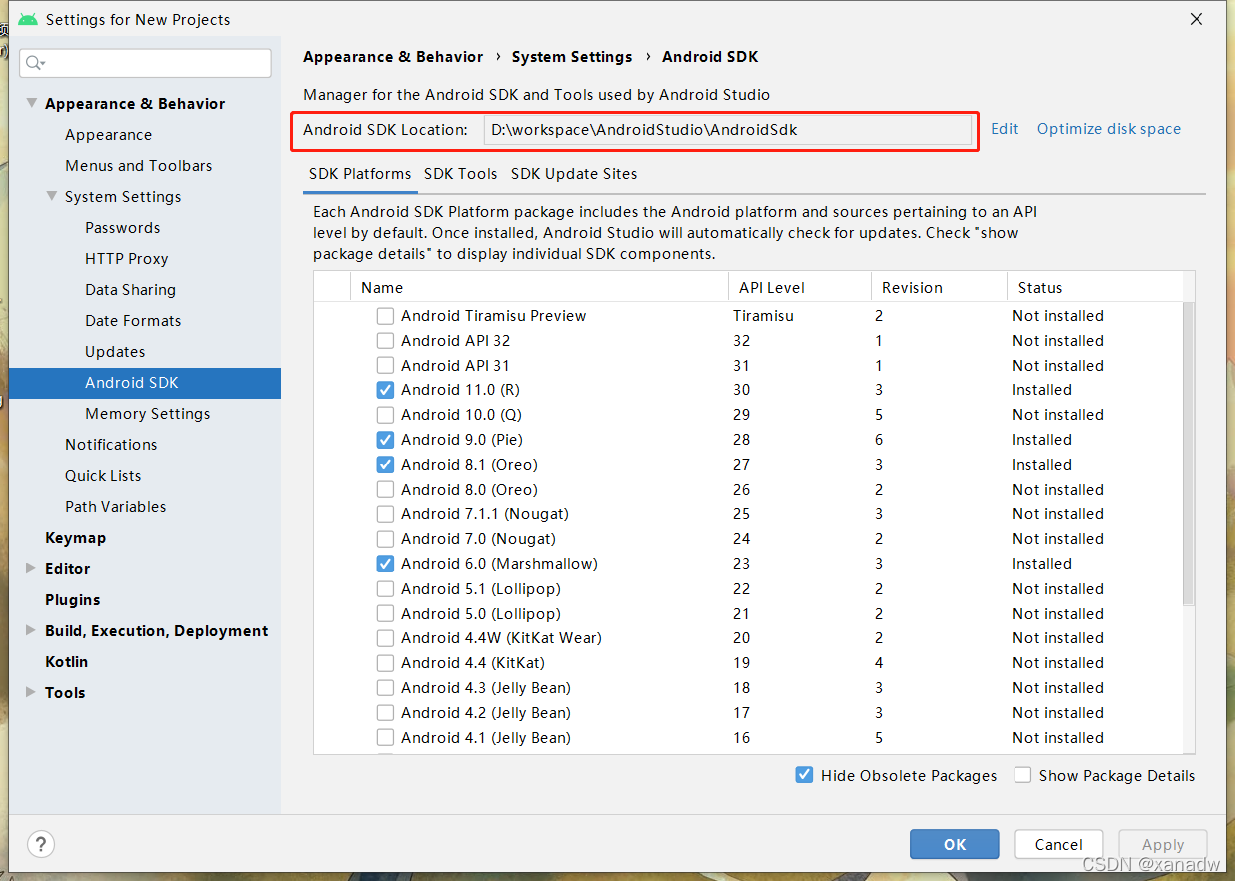Check Android 10.0 (Q) platform
1235x881 pixels.
[385, 415]
